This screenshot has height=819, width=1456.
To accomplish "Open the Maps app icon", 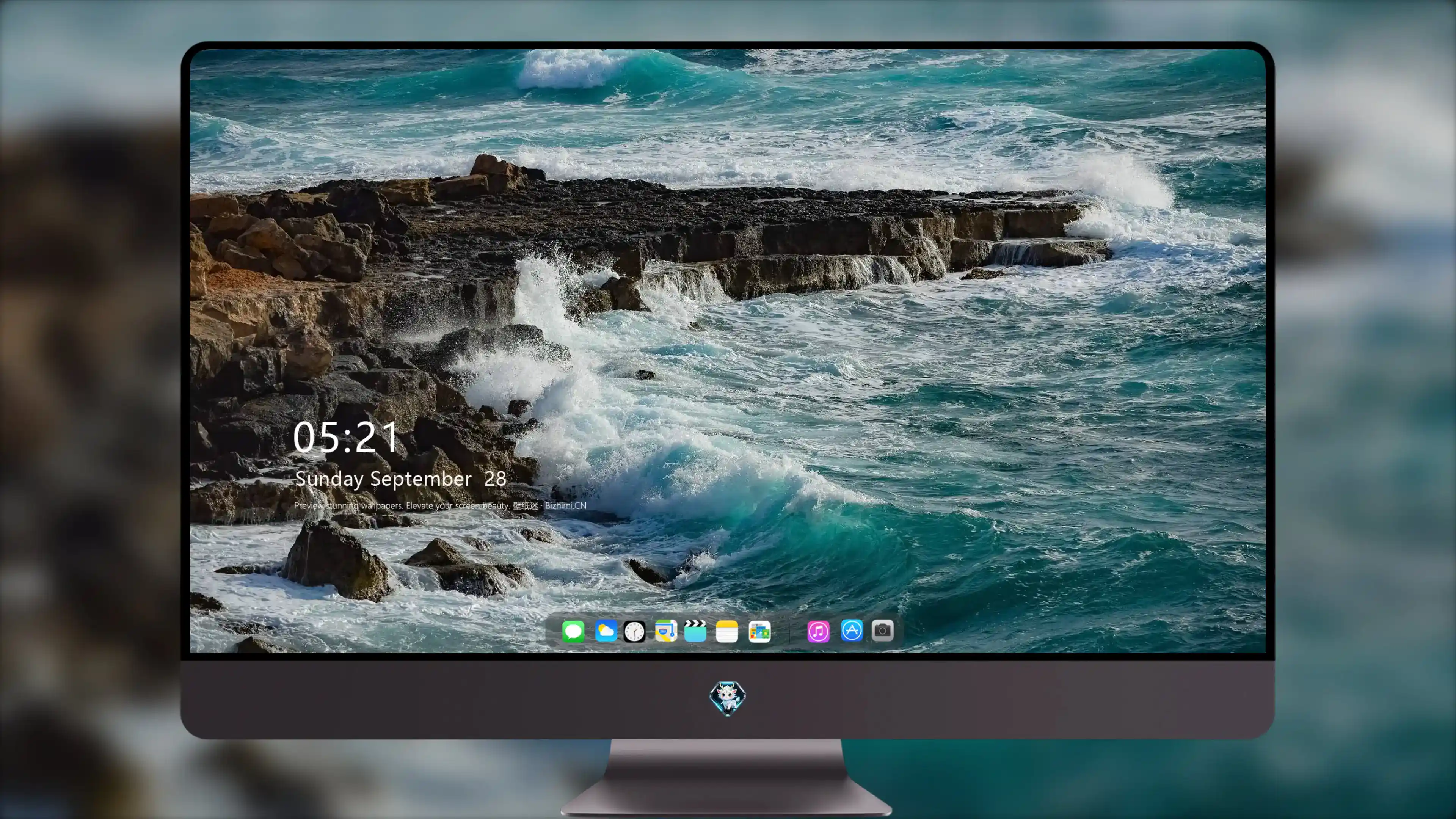I will [x=666, y=631].
